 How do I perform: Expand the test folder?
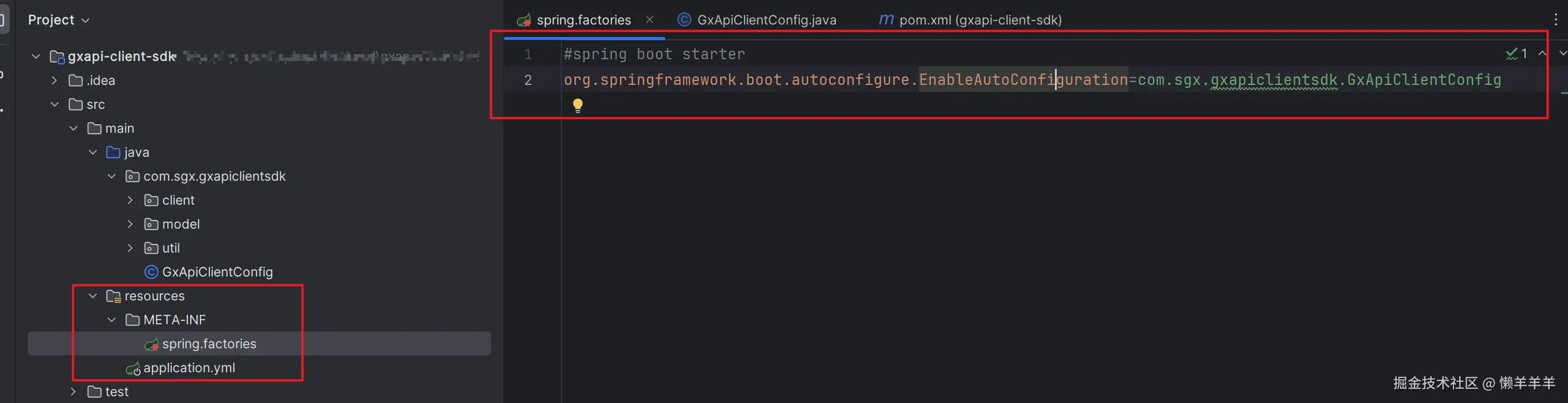click(x=73, y=392)
